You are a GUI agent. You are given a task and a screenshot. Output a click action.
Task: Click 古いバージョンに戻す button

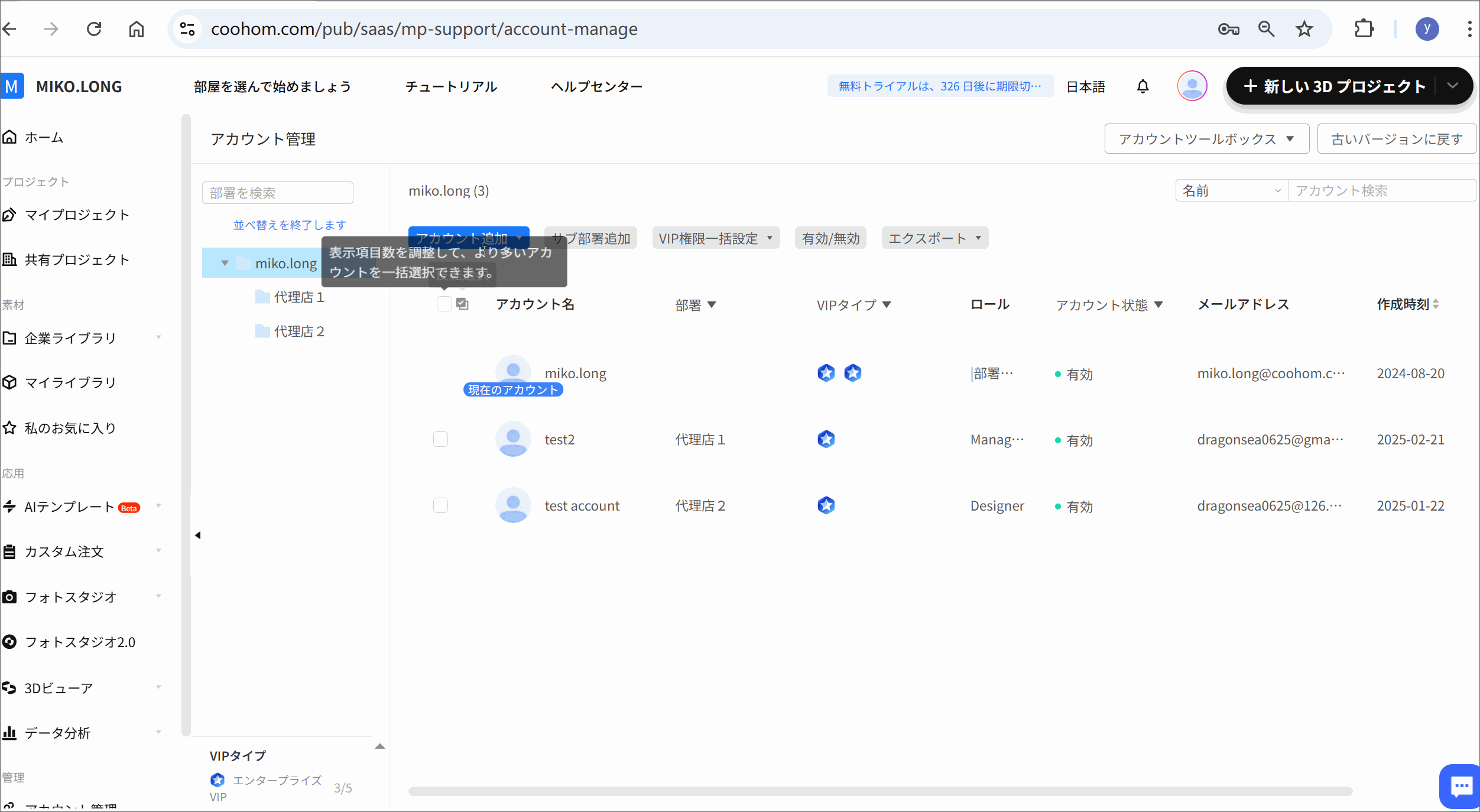tap(1397, 139)
